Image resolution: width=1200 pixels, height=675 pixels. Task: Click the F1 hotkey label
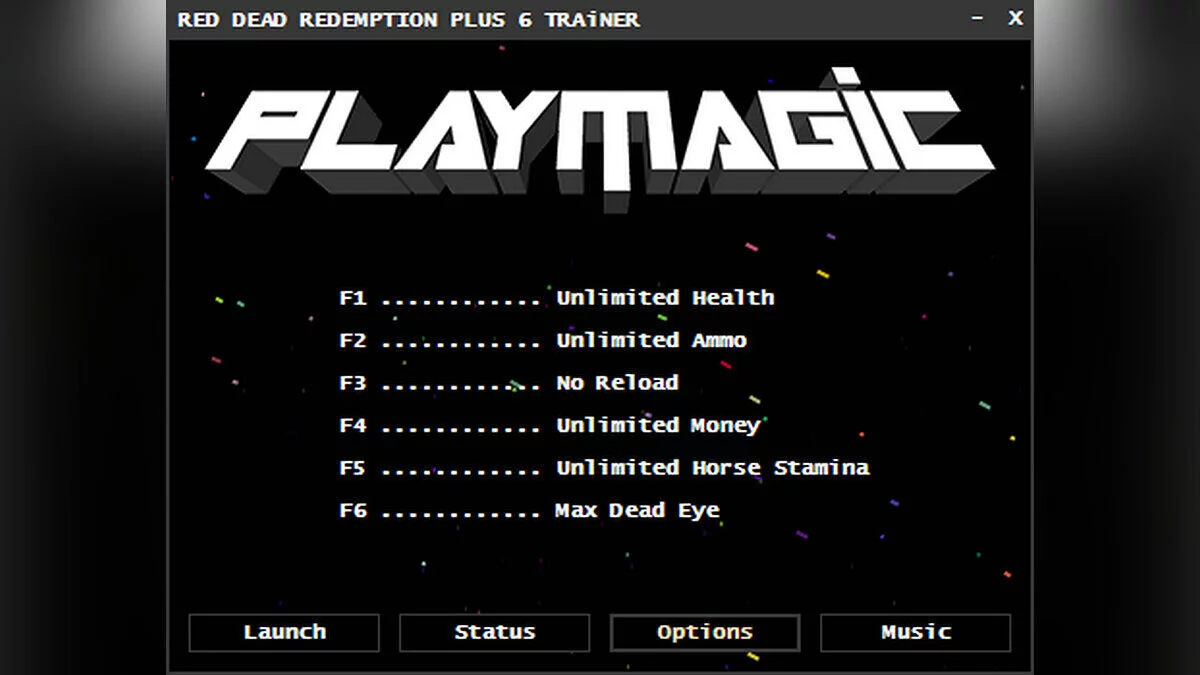click(x=353, y=298)
